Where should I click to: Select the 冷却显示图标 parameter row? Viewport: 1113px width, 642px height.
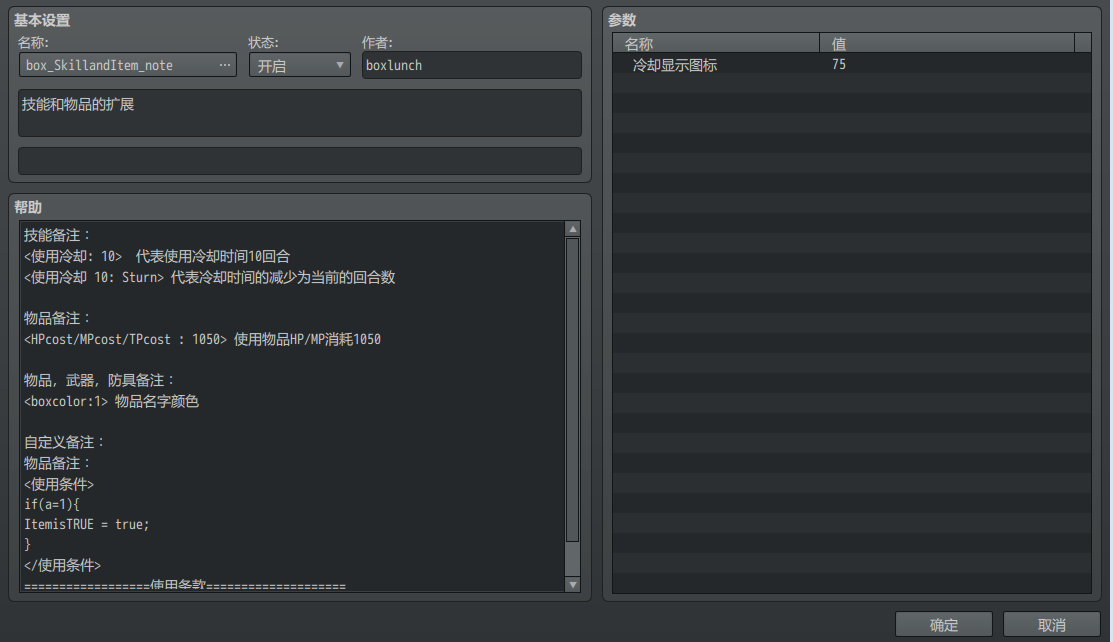coord(852,65)
